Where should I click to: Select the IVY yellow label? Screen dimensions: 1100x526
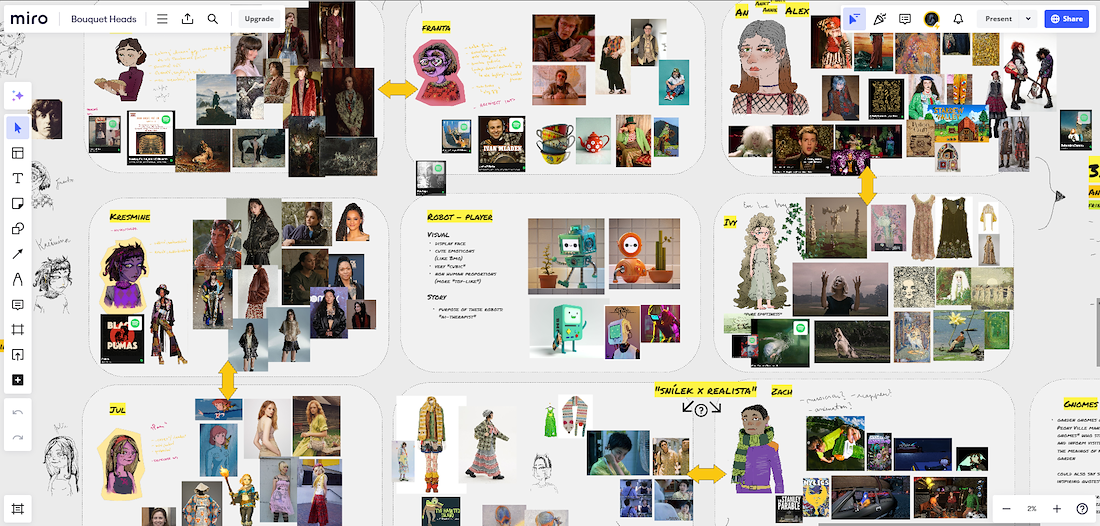click(731, 222)
